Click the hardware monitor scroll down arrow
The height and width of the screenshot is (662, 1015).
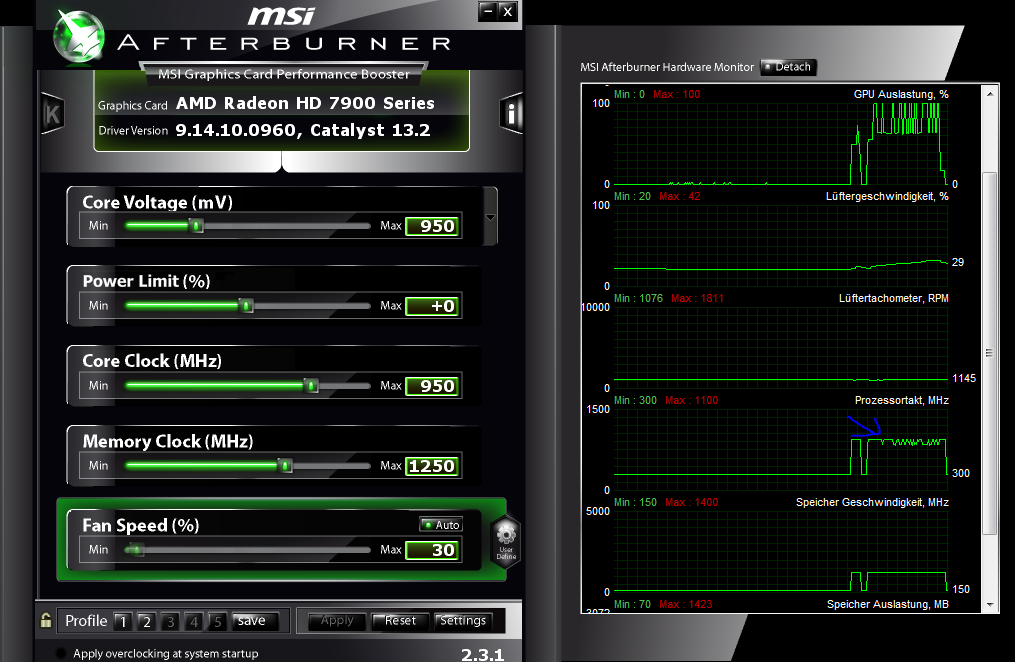pos(990,604)
